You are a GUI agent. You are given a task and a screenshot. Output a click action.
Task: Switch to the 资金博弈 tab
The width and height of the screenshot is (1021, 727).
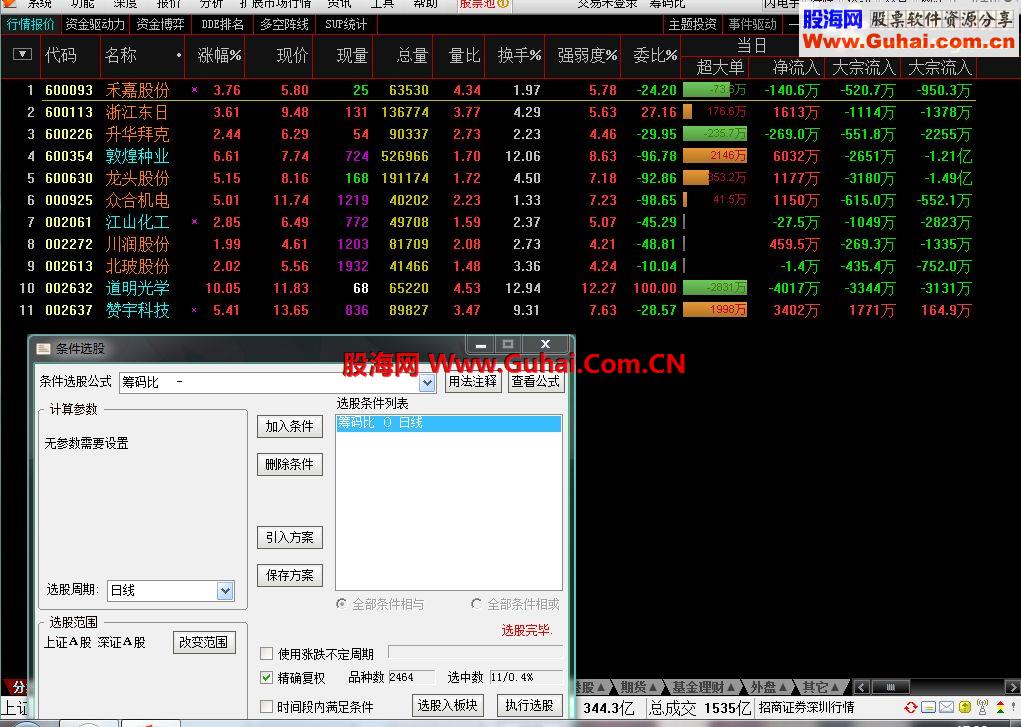pos(160,24)
